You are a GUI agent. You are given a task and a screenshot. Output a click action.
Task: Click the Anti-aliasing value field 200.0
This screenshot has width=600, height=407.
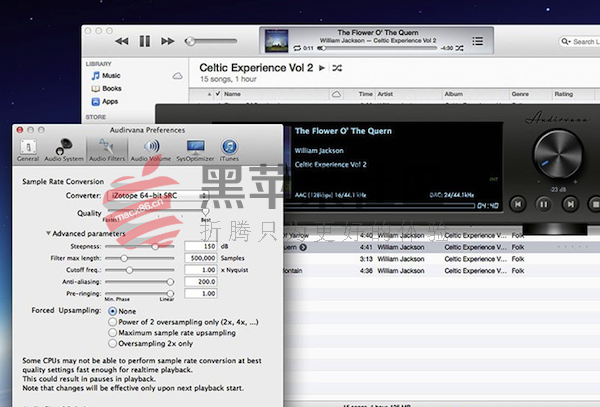(201, 282)
